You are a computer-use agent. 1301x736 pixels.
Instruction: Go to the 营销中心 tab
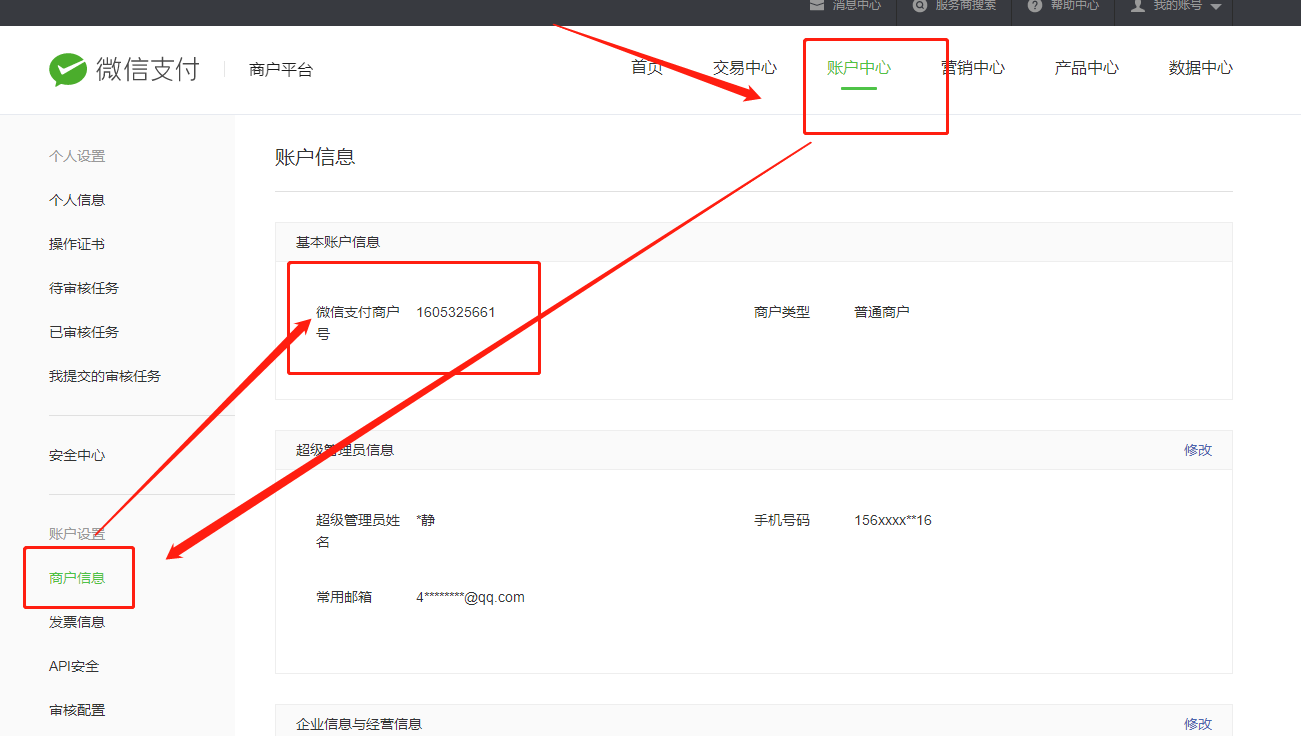tap(973, 68)
